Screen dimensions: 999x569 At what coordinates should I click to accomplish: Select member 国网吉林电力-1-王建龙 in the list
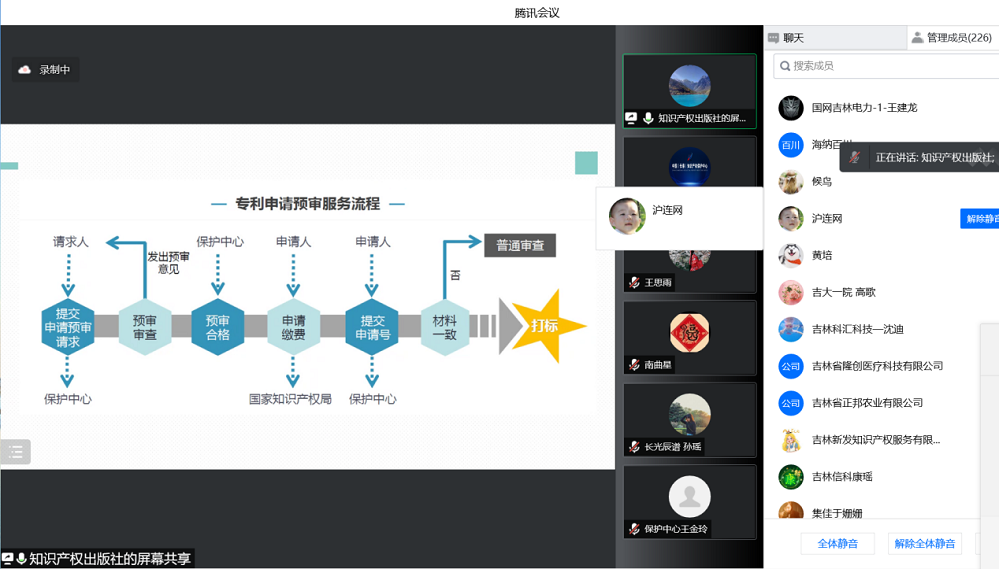click(864, 107)
